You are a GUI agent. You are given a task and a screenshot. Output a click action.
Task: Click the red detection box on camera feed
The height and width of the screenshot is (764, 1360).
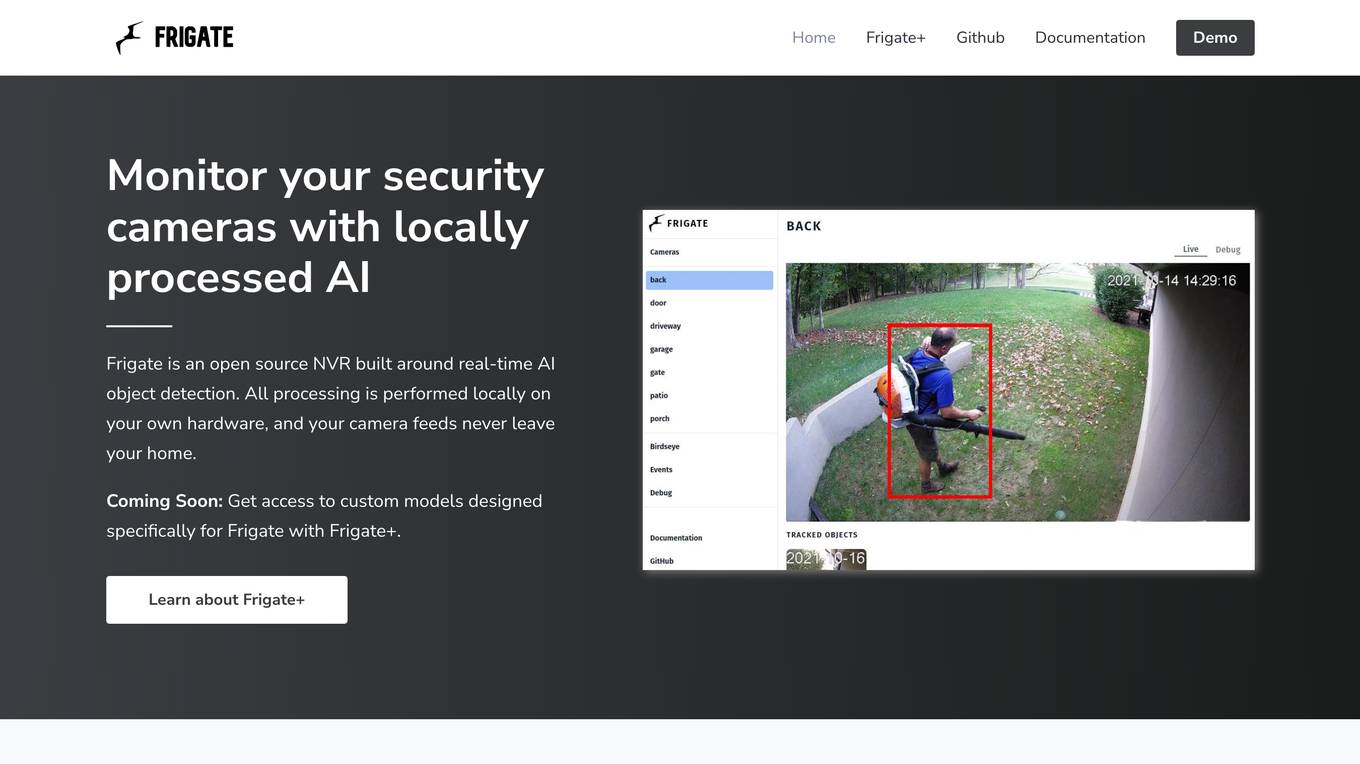pyautogui.click(x=940, y=411)
